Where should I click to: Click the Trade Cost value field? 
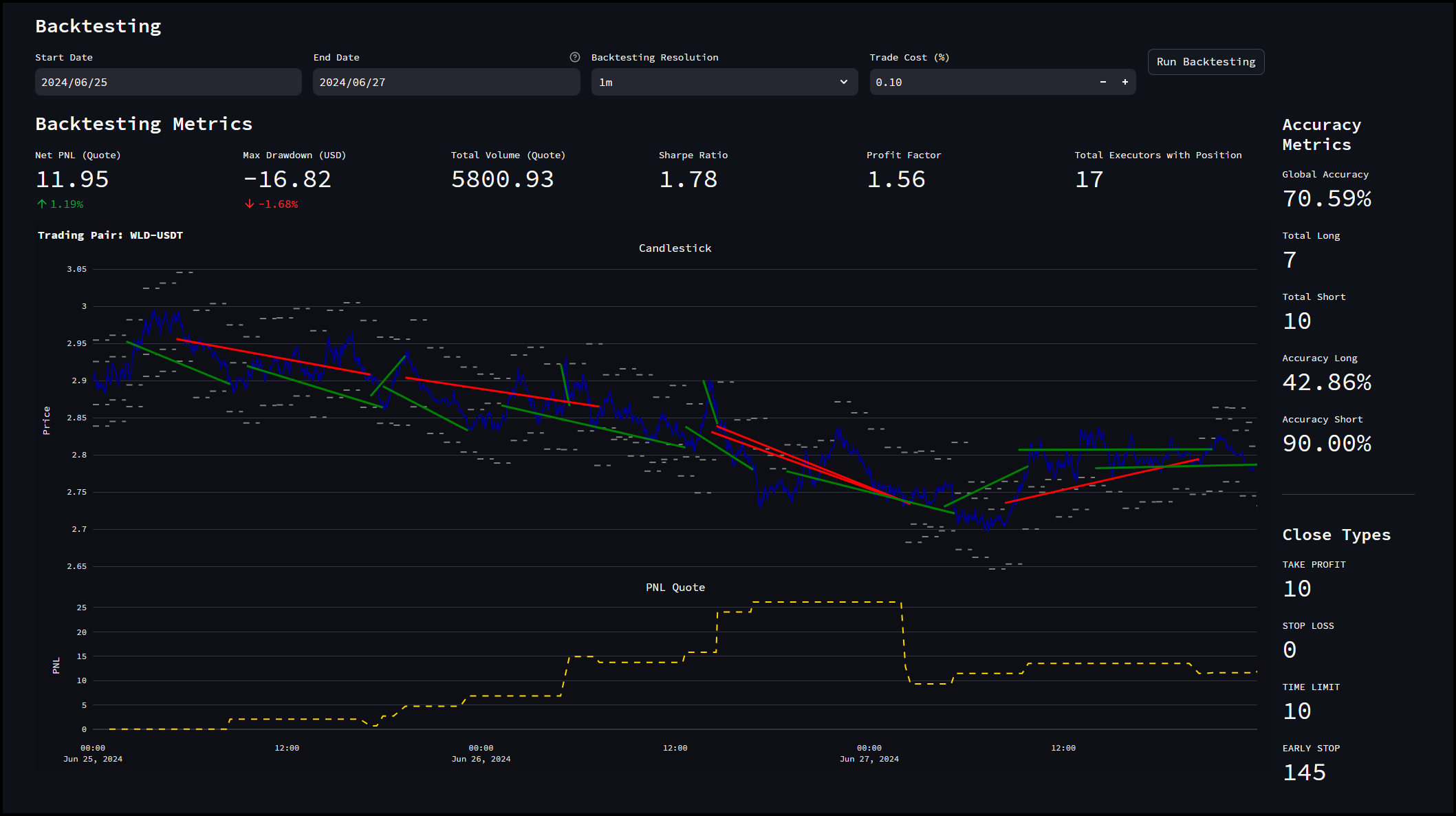(977, 82)
